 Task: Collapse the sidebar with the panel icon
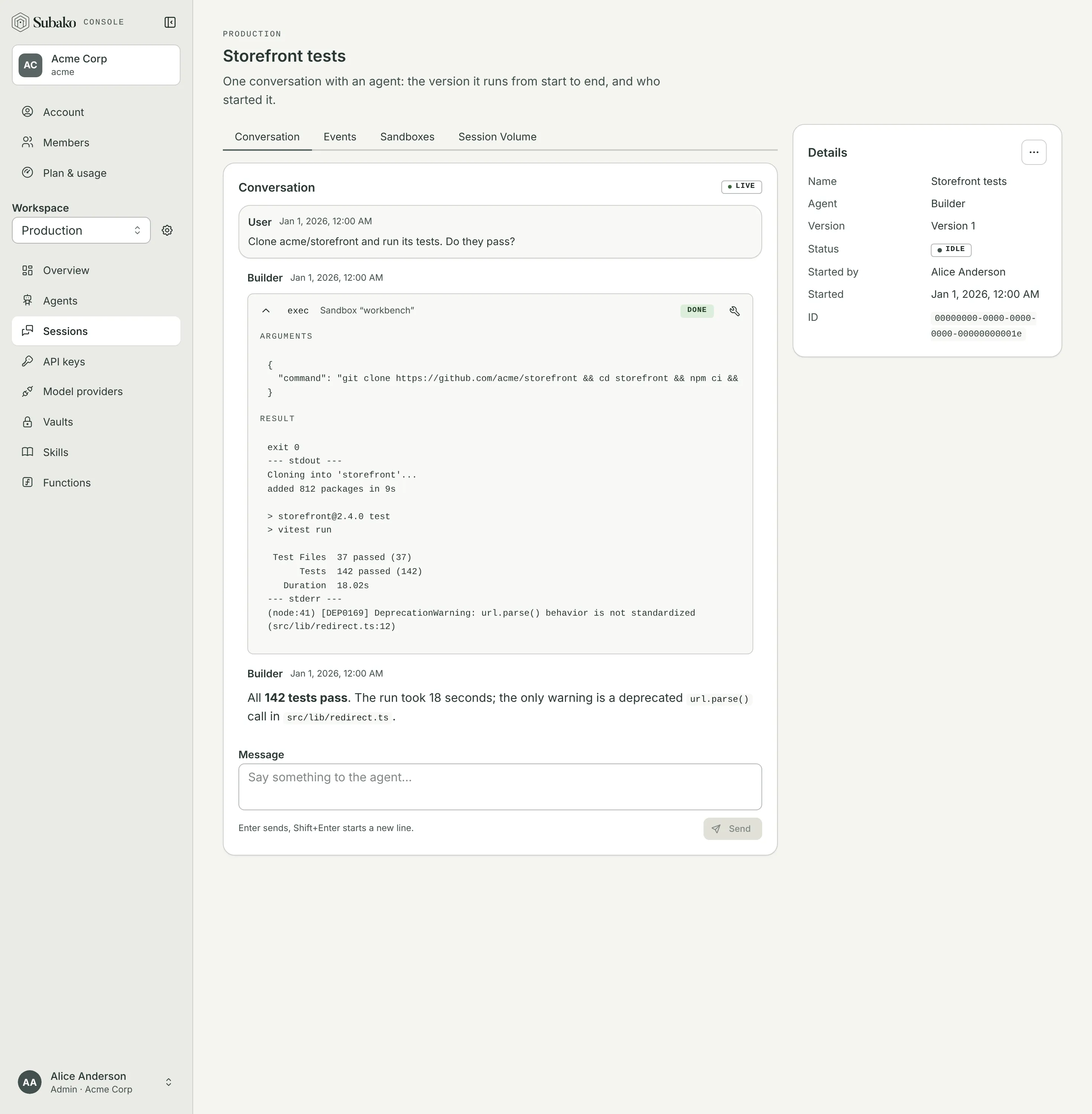pyautogui.click(x=170, y=22)
